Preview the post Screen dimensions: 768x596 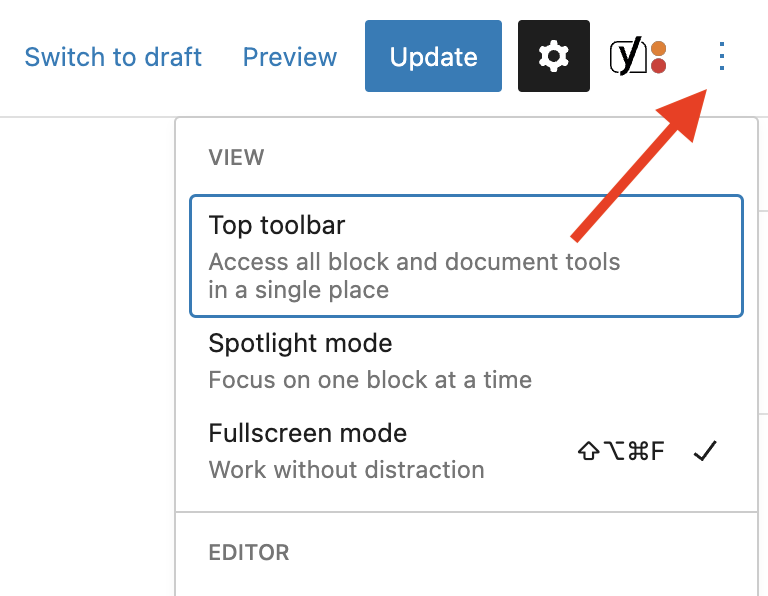290,57
